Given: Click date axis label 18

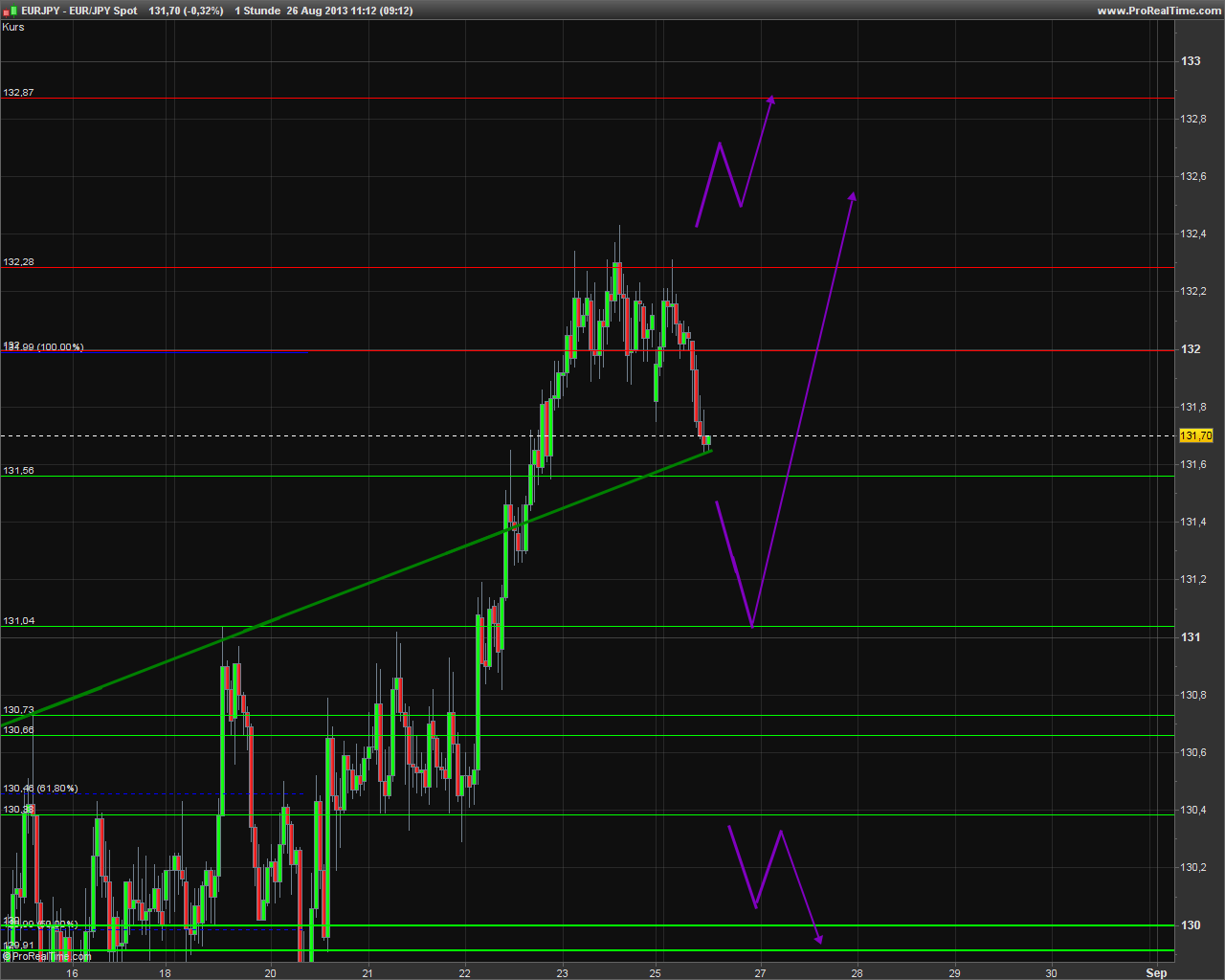Looking at the screenshot, I should pyautogui.click(x=165, y=973).
